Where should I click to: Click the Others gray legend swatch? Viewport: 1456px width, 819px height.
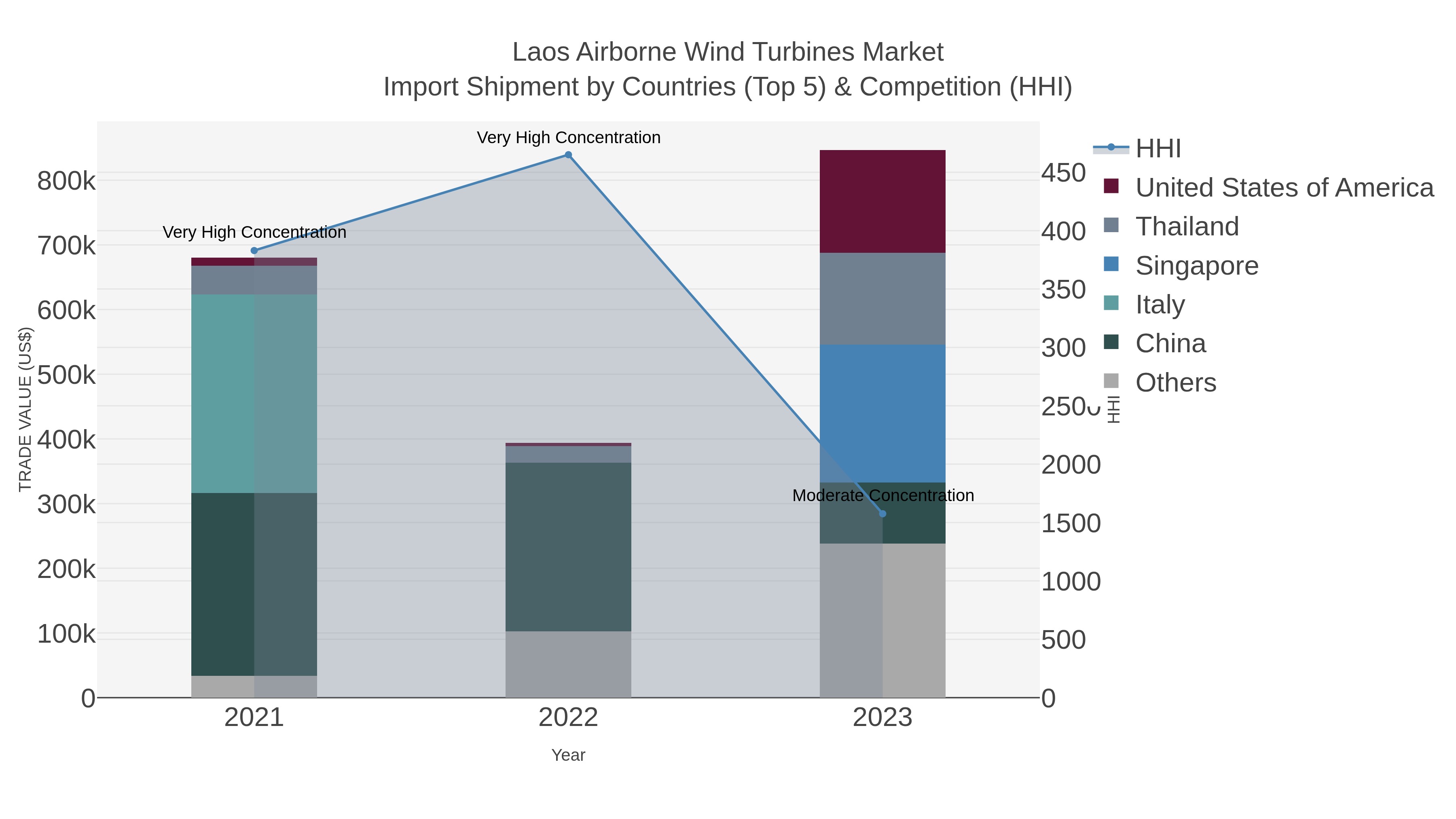[x=1111, y=381]
